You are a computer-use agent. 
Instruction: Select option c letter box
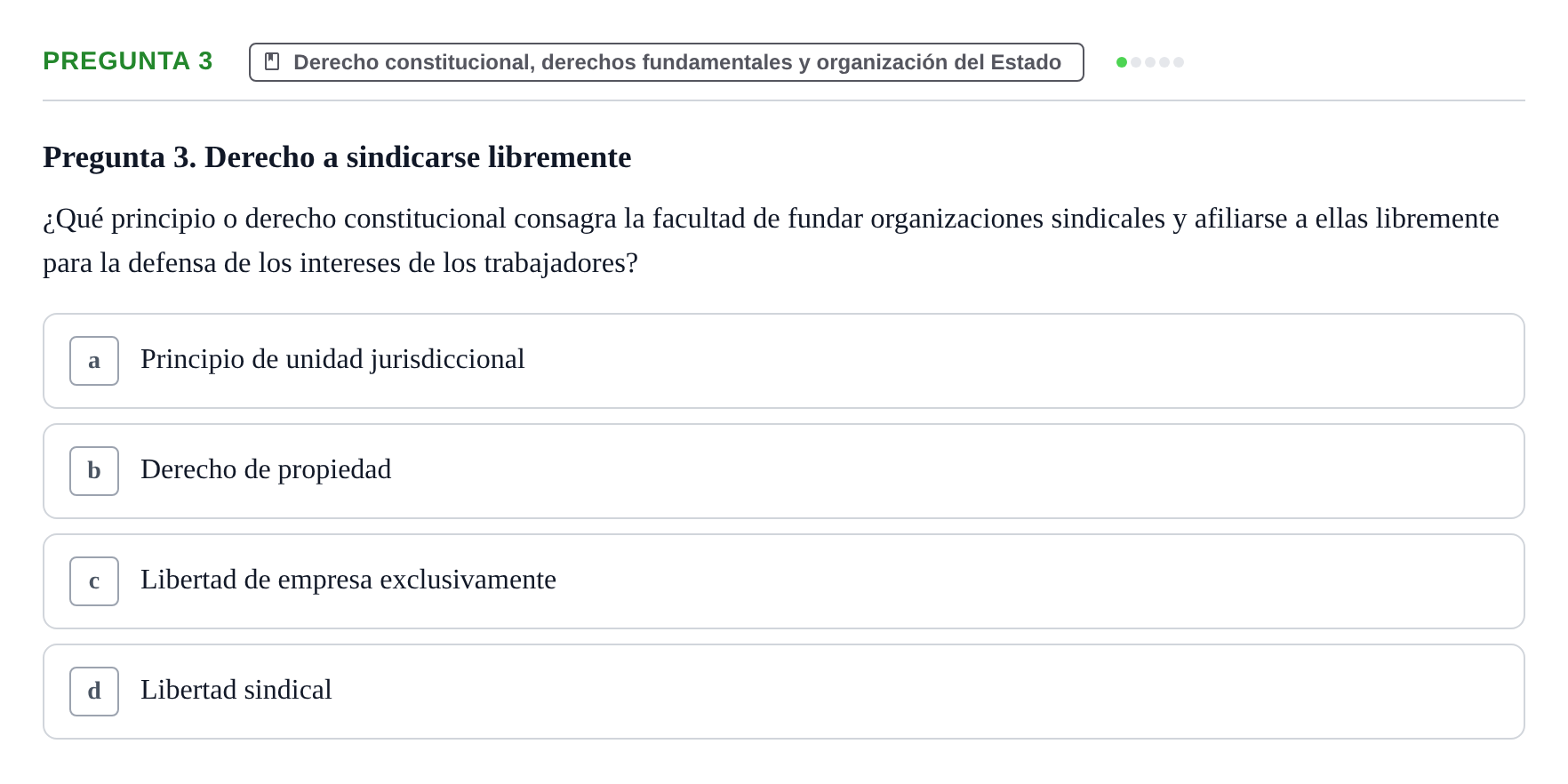click(x=94, y=581)
